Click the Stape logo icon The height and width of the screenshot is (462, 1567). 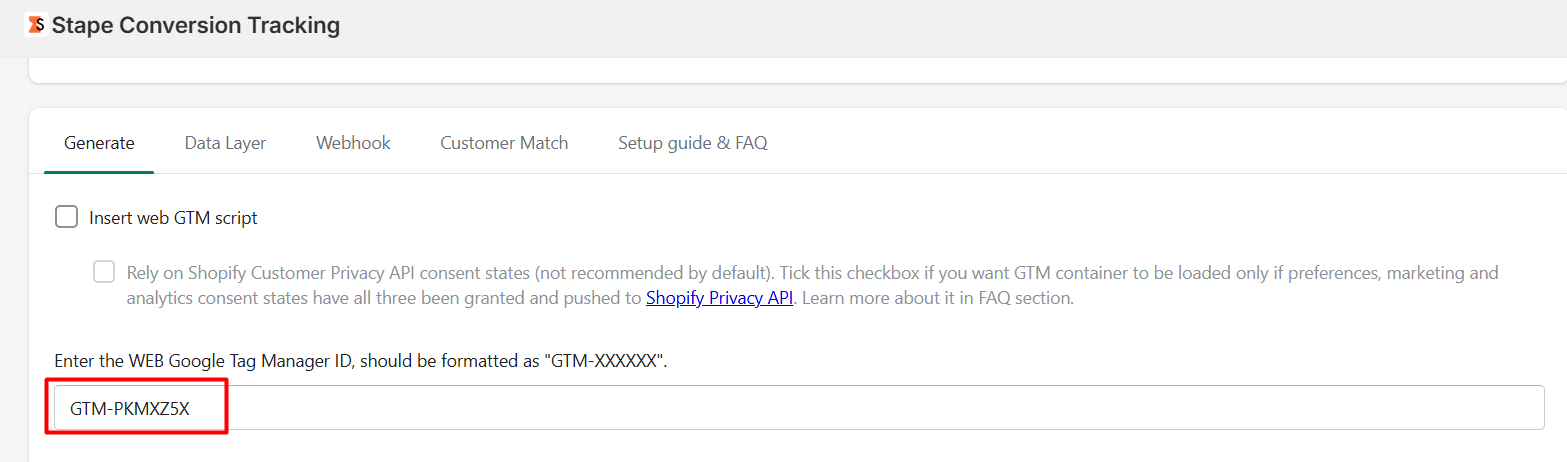(x=35, y=25)
